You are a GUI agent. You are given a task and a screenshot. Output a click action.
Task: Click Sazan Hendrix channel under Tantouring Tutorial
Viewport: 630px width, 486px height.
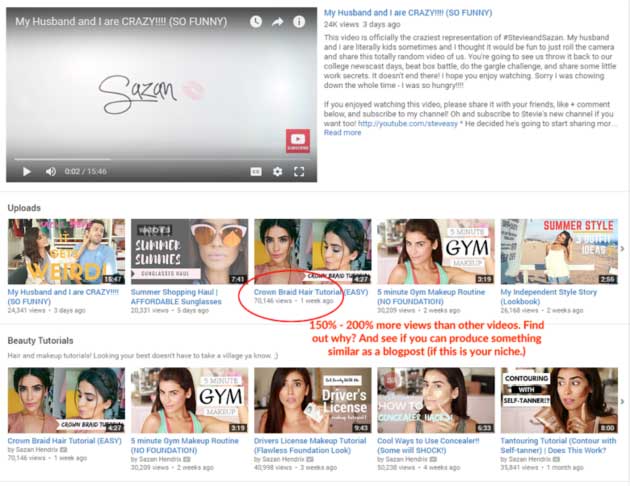529,459
